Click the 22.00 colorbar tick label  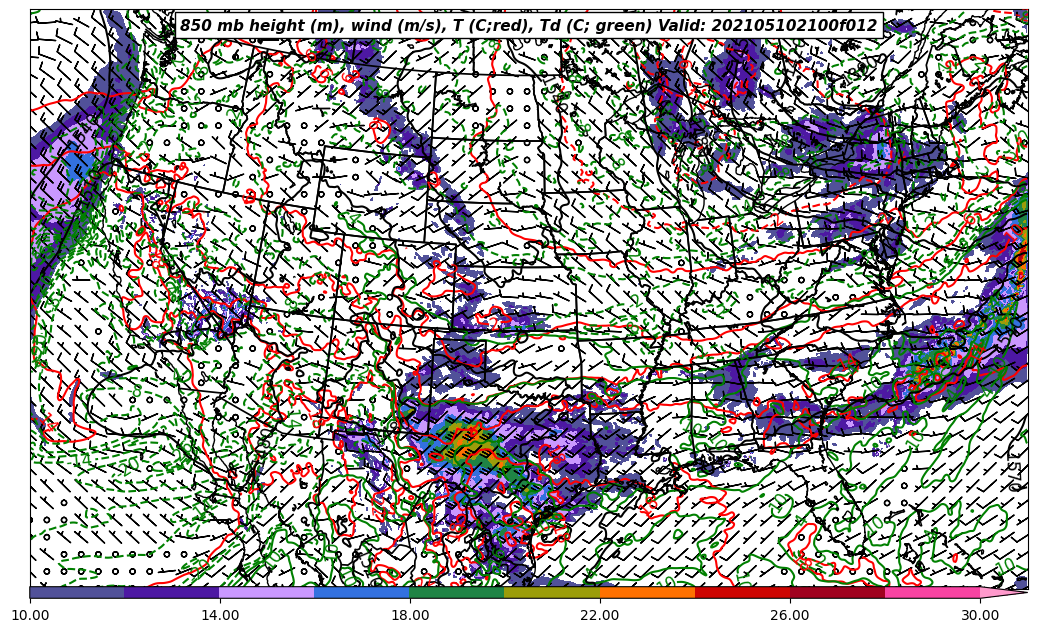600,616
